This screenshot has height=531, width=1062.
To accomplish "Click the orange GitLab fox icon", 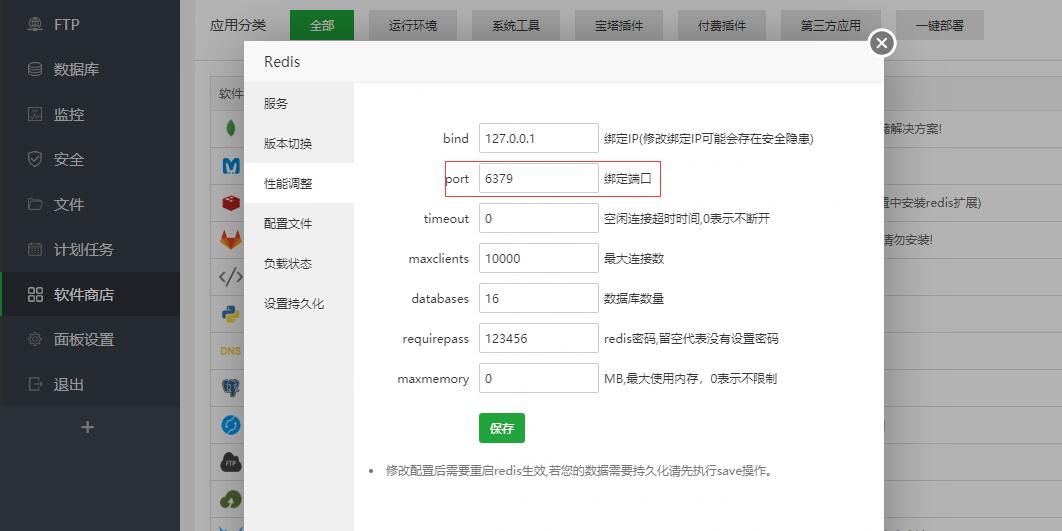I will coord(231,239).
